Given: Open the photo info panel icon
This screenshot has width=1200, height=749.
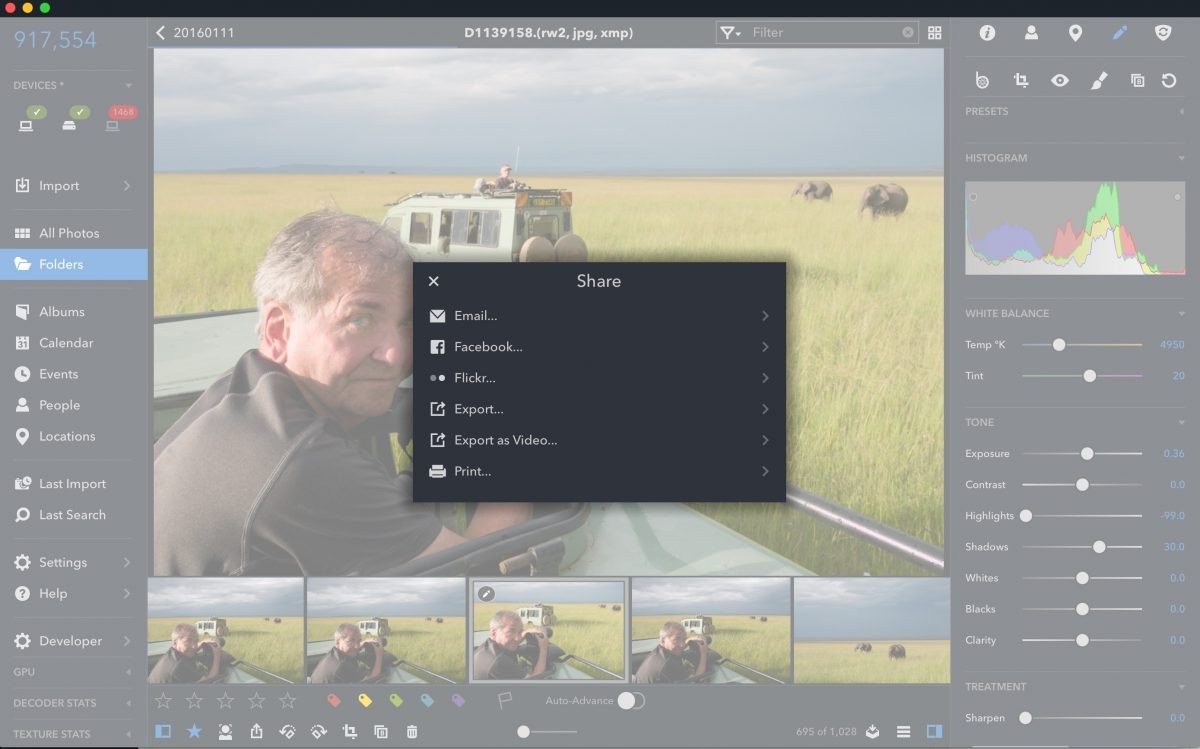Looking at the screenshot, I should click(x=987, y=33).
